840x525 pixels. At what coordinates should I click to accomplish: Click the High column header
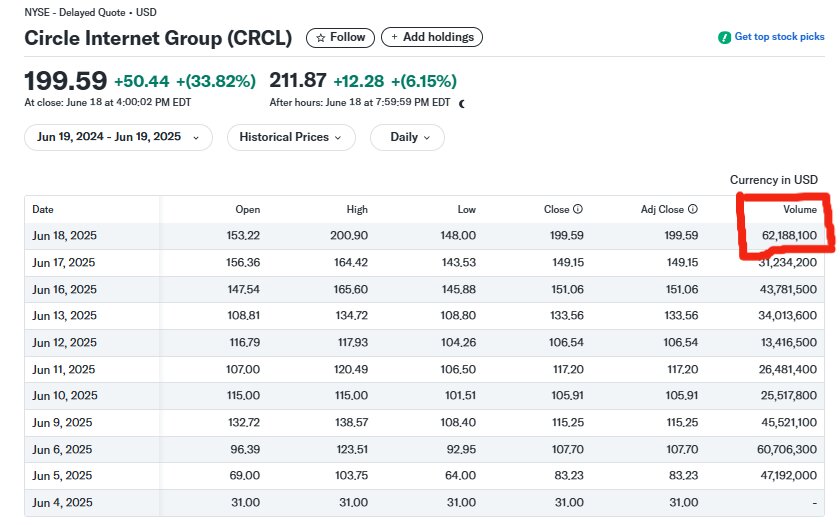357,209
